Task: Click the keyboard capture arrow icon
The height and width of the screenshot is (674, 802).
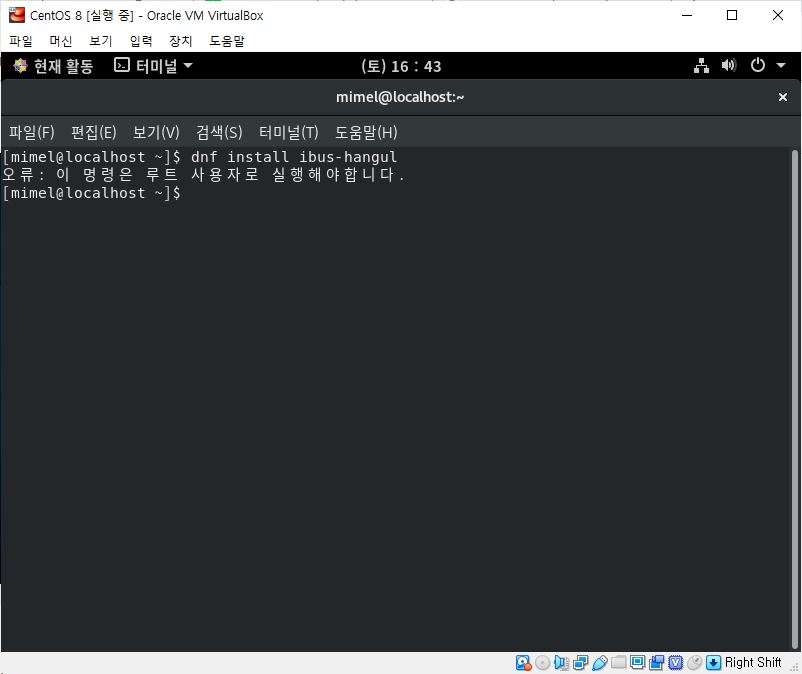Action: (713, 663)
